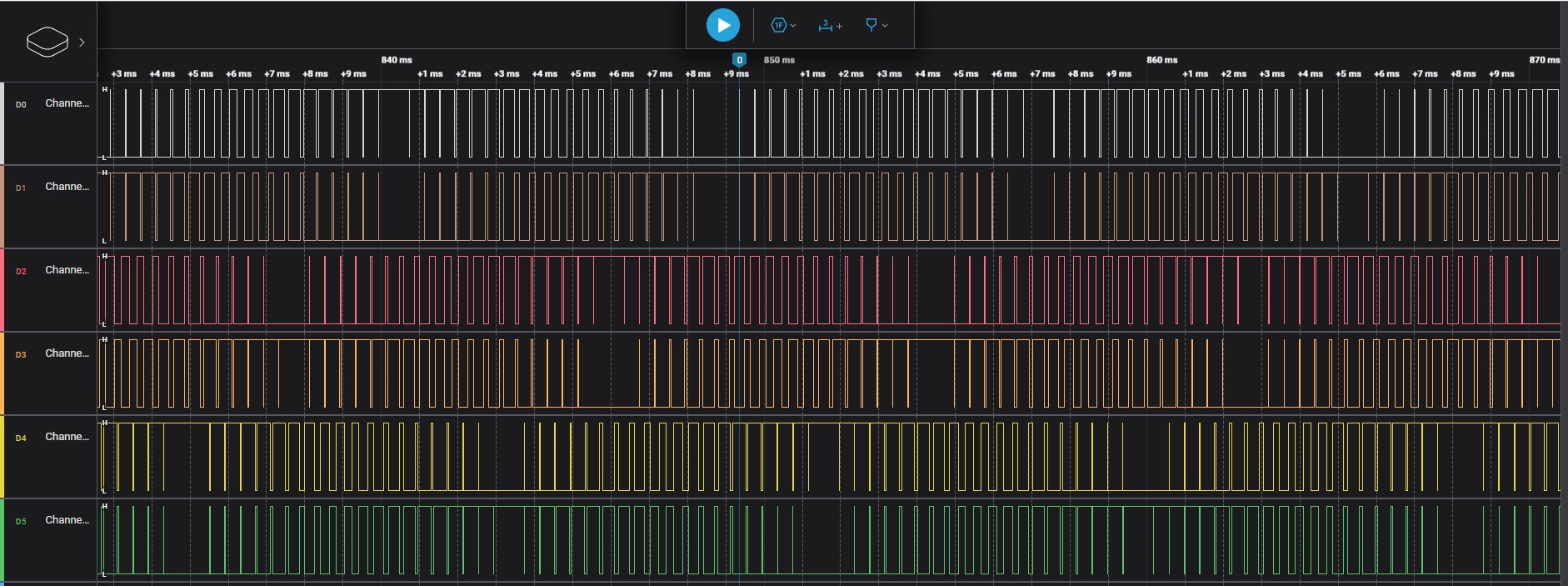The height and width of the screenshot is (586, 1568).
Task: Click the yellow color strip of D4
Action: (x=2, y=457)
